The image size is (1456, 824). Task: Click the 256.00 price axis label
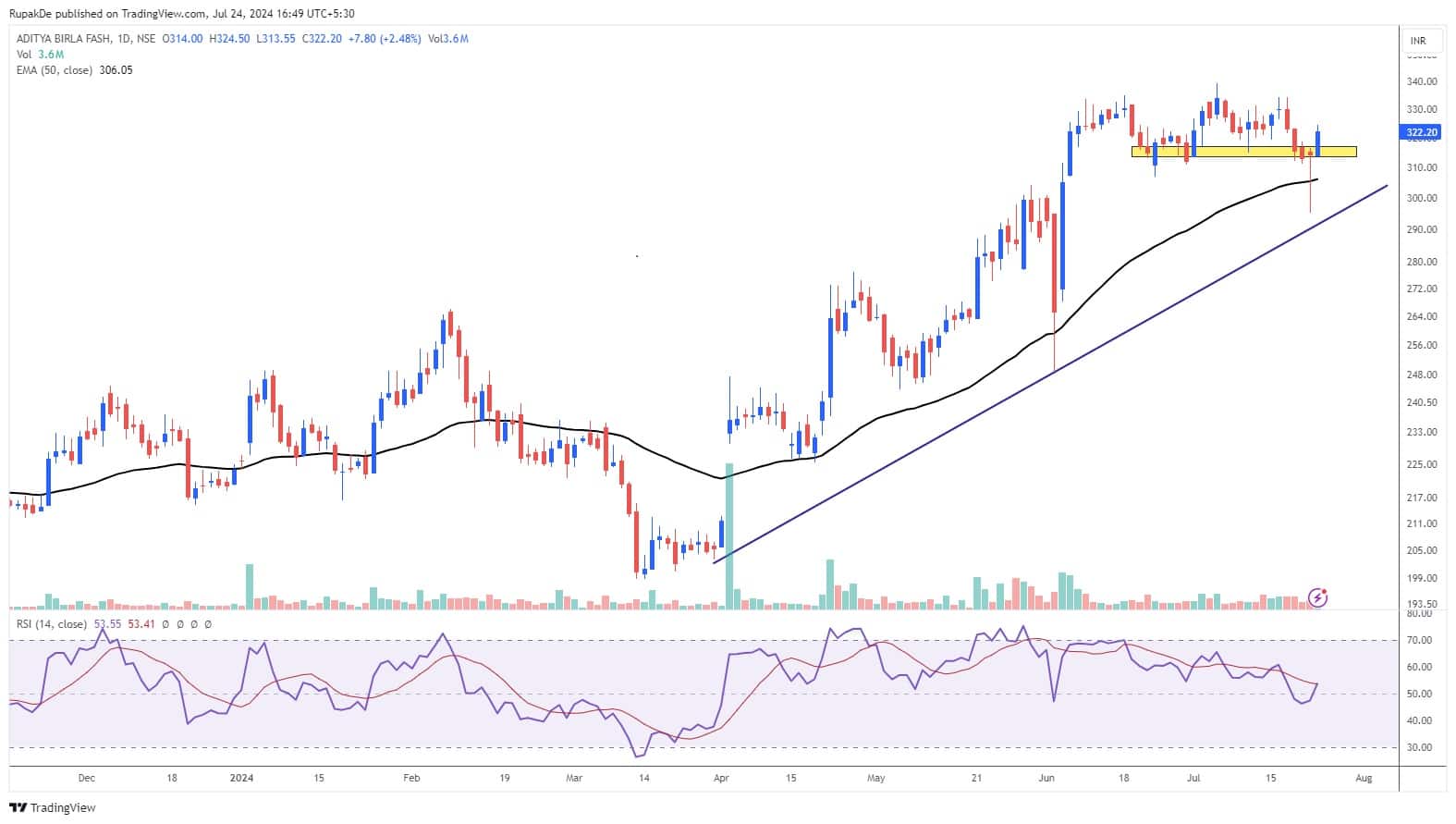coord(1422,345)
